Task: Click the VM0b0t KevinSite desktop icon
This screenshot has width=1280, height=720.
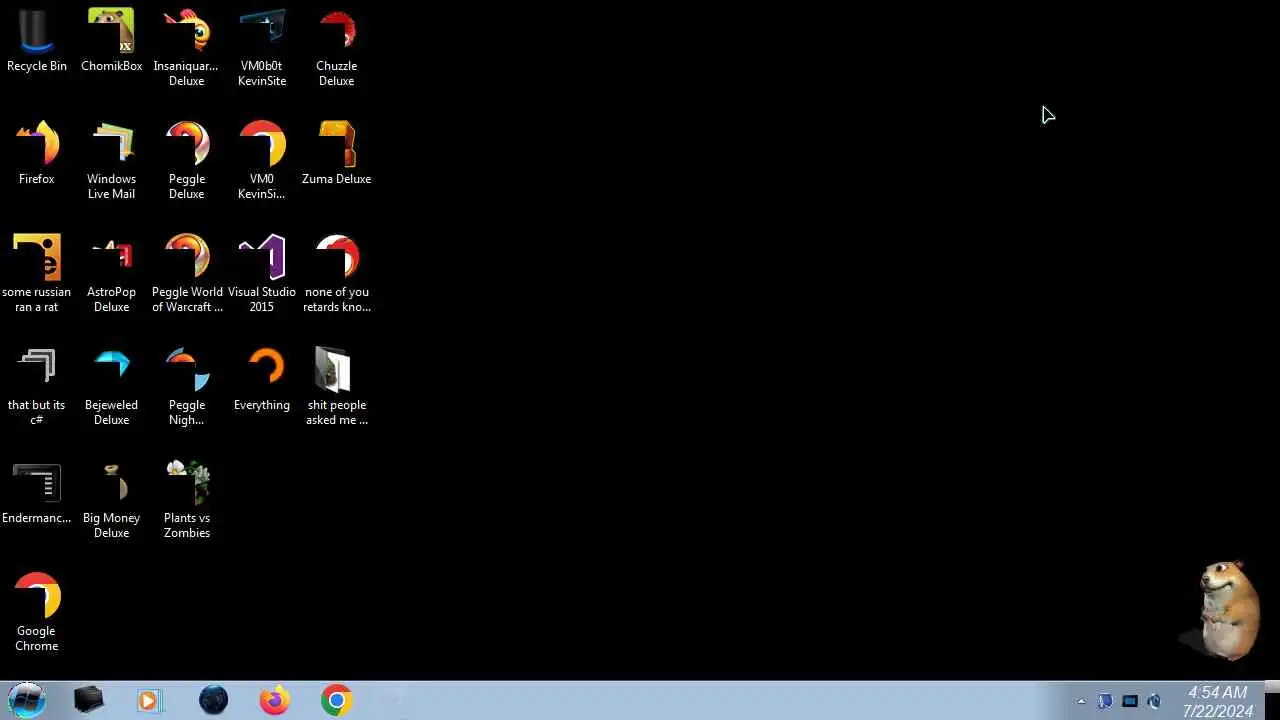Action: (262, 49)
